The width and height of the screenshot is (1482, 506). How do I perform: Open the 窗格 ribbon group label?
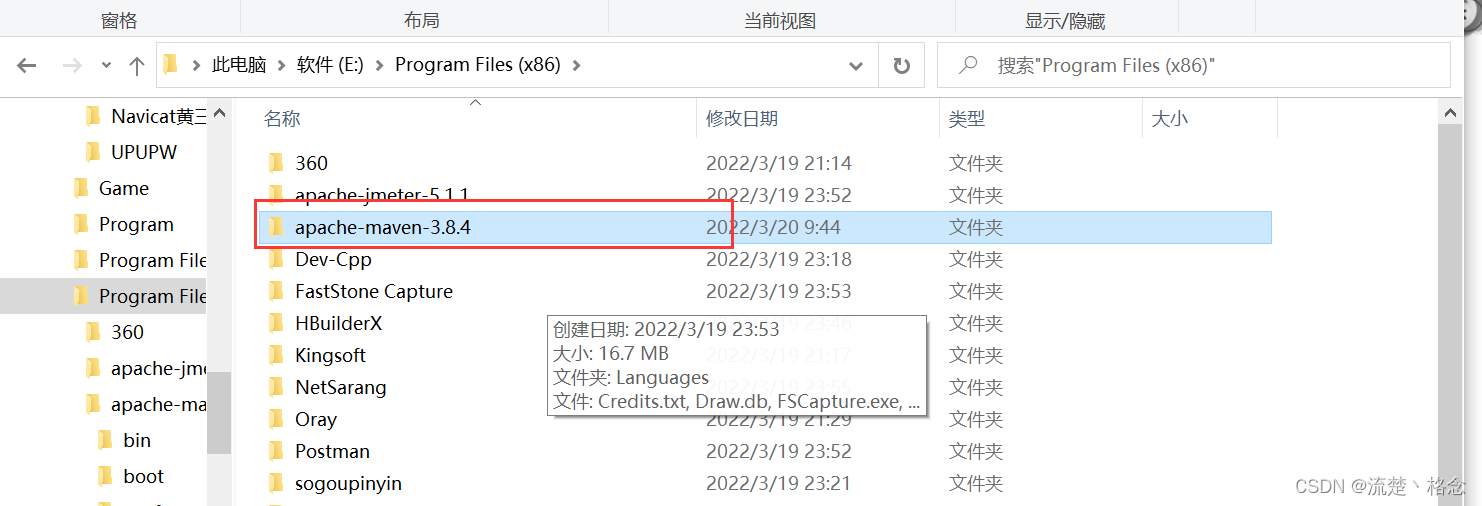pos(119,20)
